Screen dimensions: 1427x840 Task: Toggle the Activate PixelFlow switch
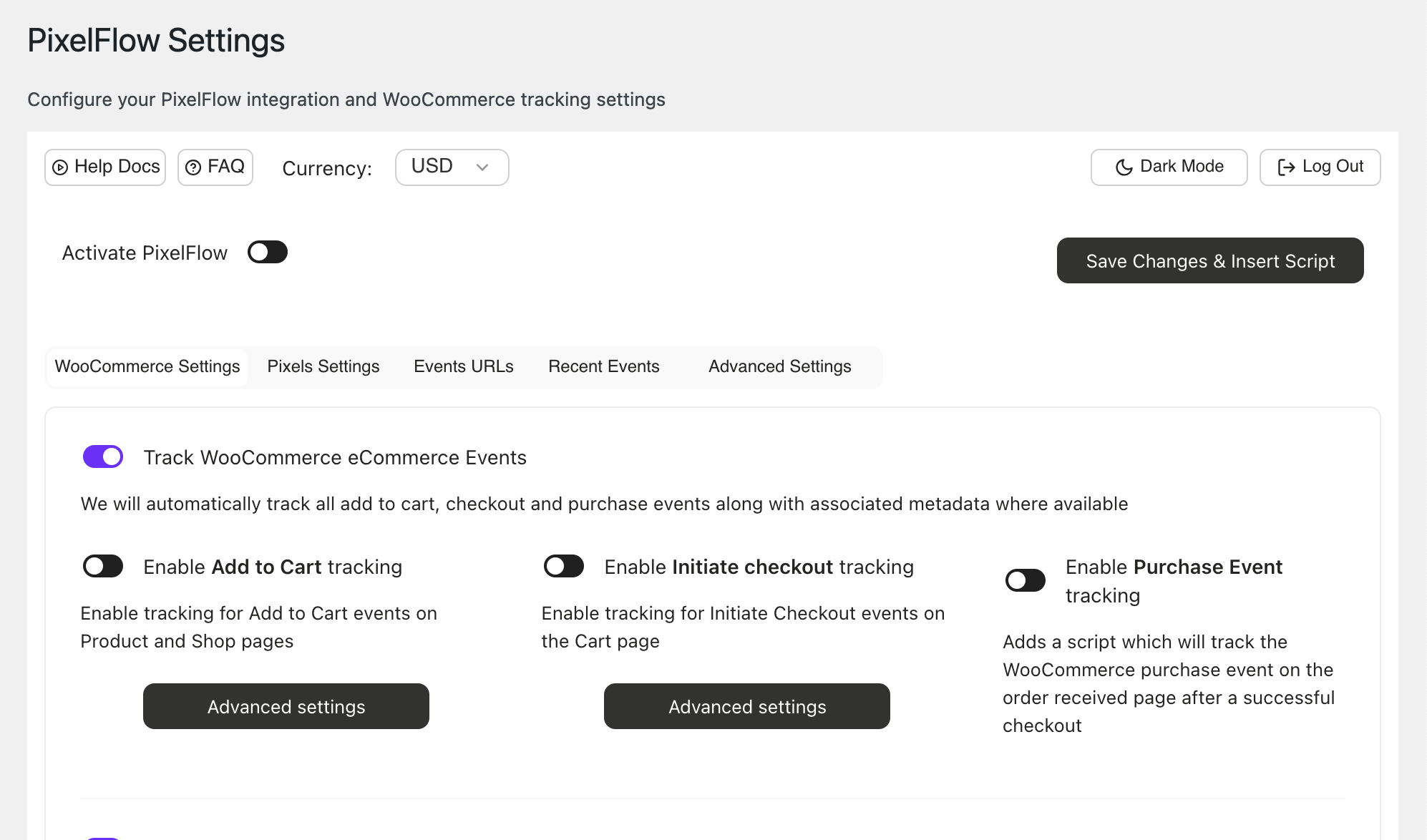point(267,252)
